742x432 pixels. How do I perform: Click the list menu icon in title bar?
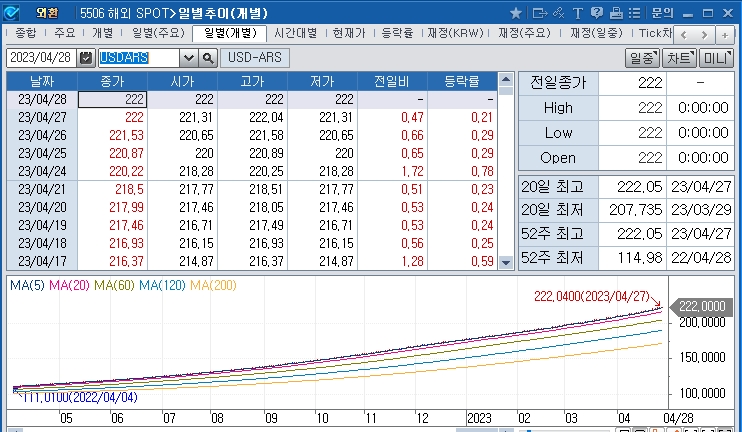pos(635,13)
